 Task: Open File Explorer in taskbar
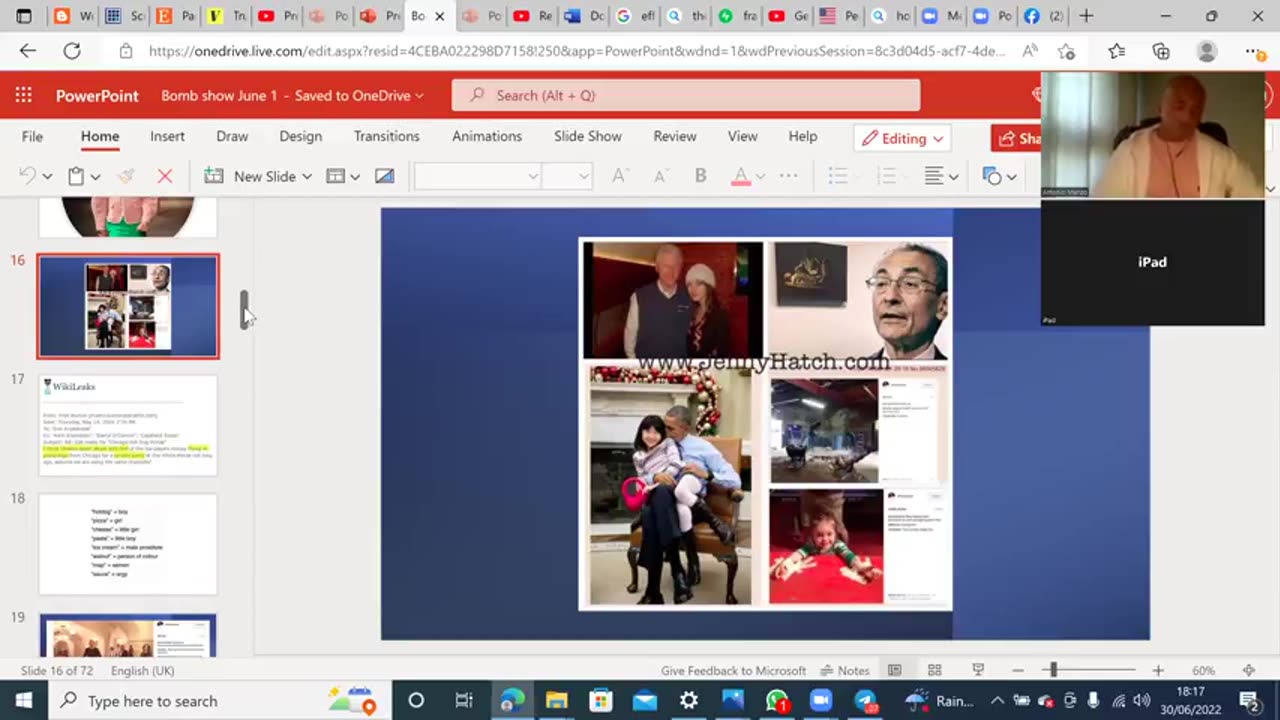[x=556, y=700]
